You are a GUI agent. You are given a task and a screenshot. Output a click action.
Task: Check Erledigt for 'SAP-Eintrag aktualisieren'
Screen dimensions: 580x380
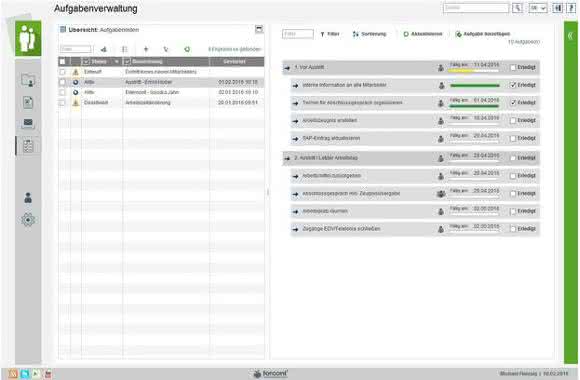click(x=513, y=138)
